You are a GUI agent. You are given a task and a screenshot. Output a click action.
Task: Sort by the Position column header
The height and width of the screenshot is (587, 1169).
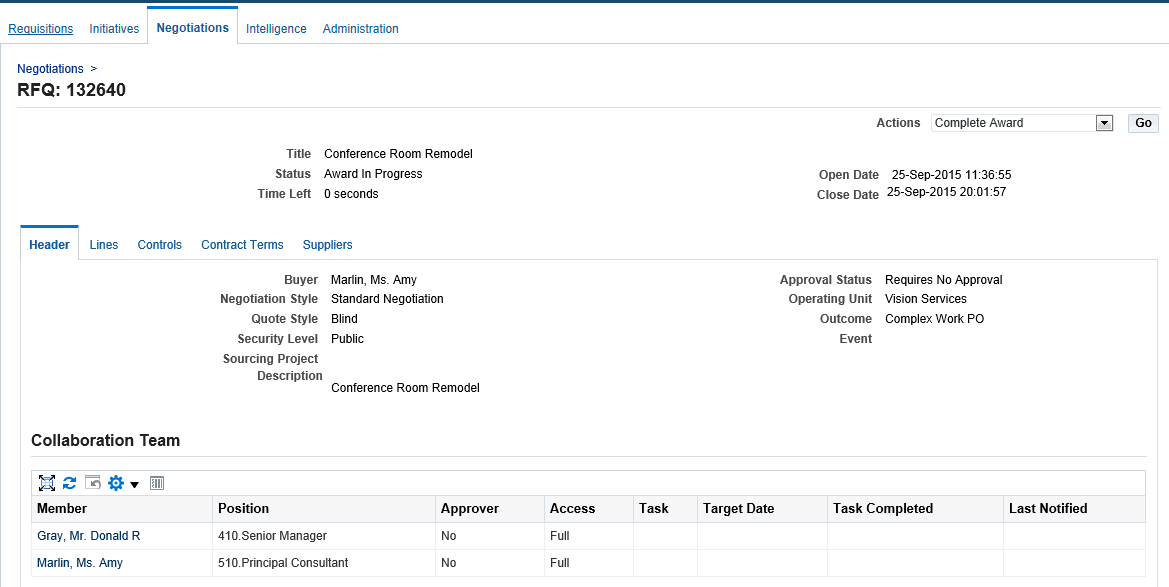point(243,508)
